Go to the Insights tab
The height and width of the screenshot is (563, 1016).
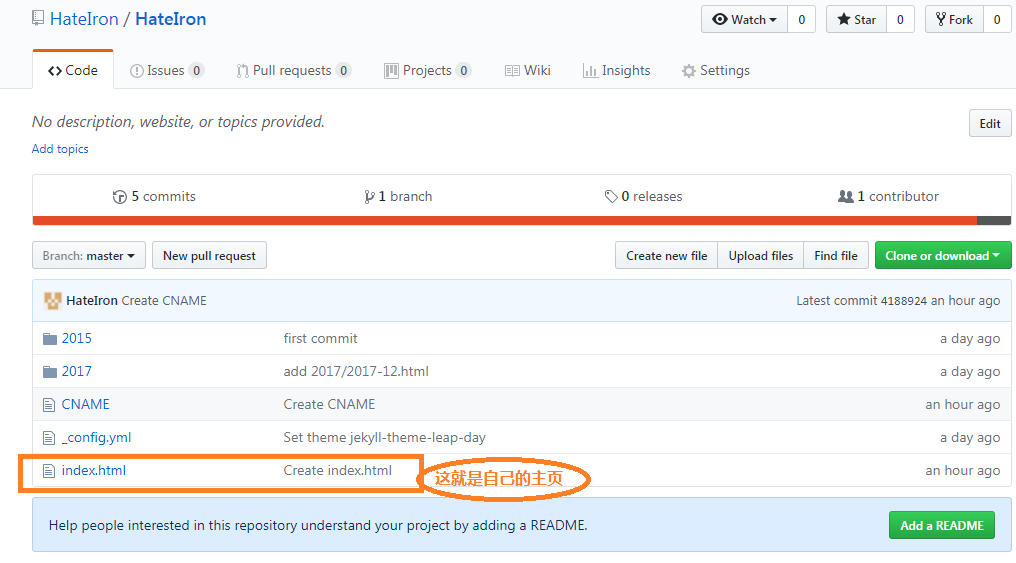click(x=616, y=71)
